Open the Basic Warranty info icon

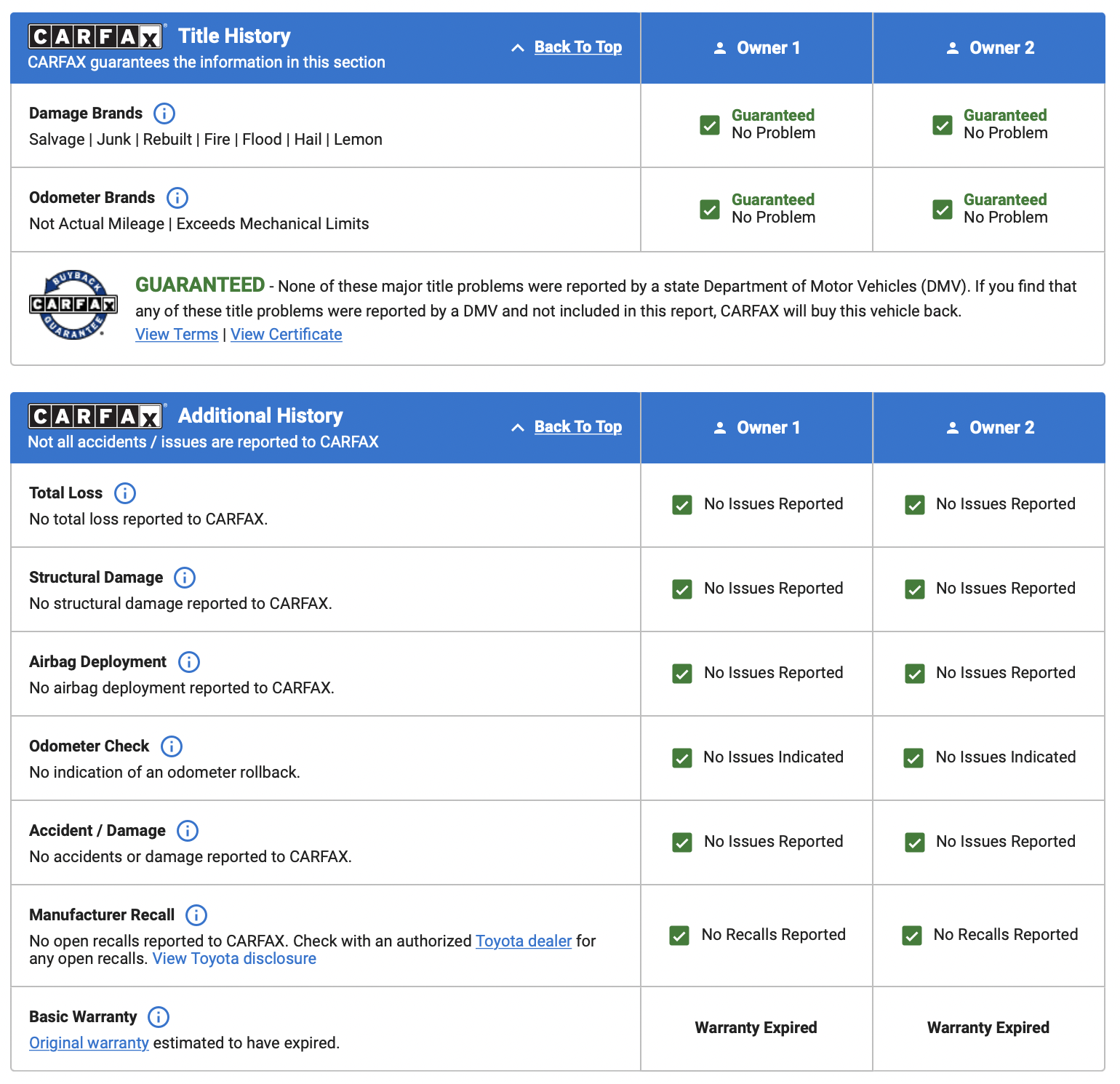(x=159, y=1017)
